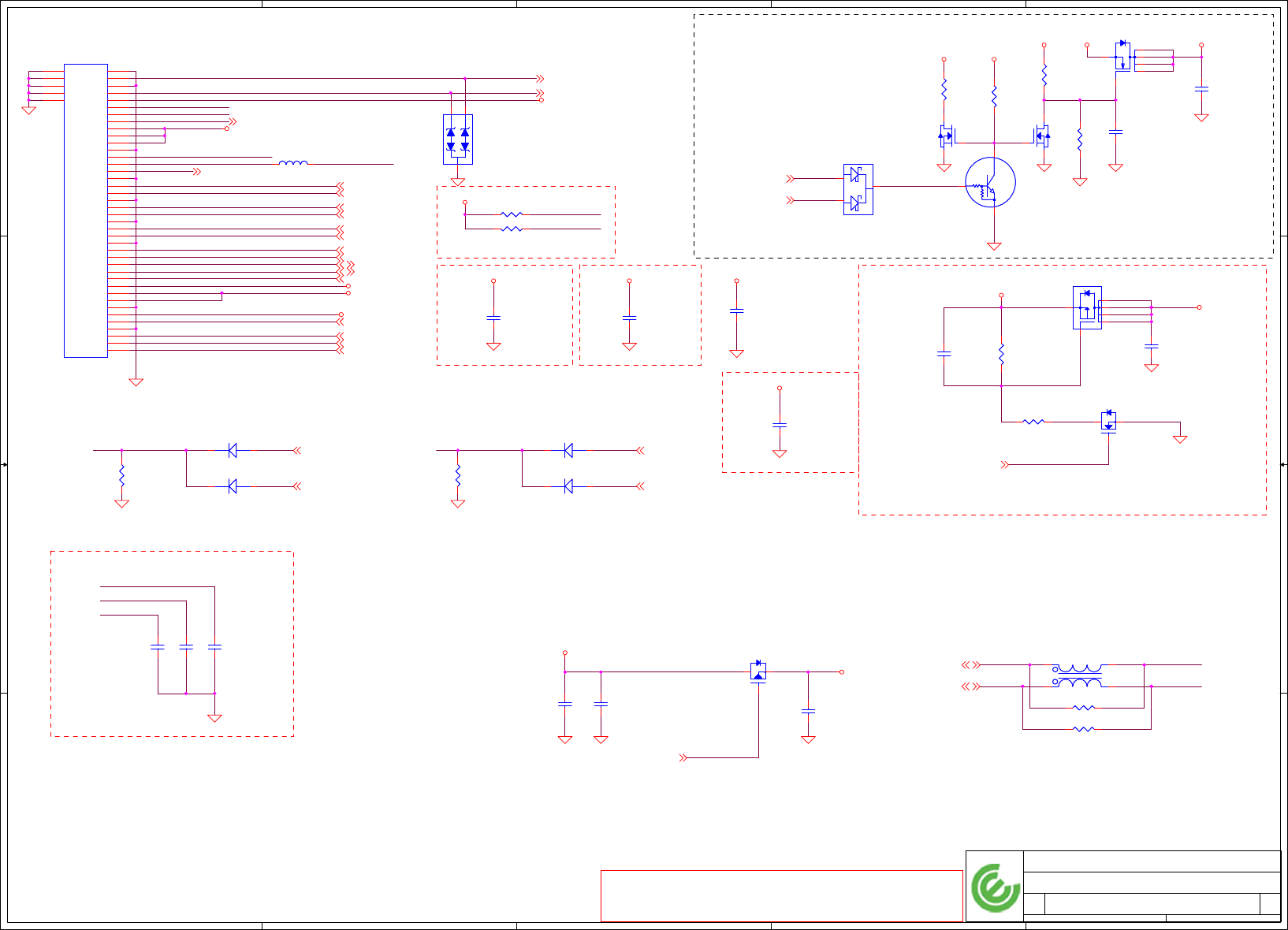
Task: Select the dual-diode package feeding the circled transistor
Action: [858, 189]
